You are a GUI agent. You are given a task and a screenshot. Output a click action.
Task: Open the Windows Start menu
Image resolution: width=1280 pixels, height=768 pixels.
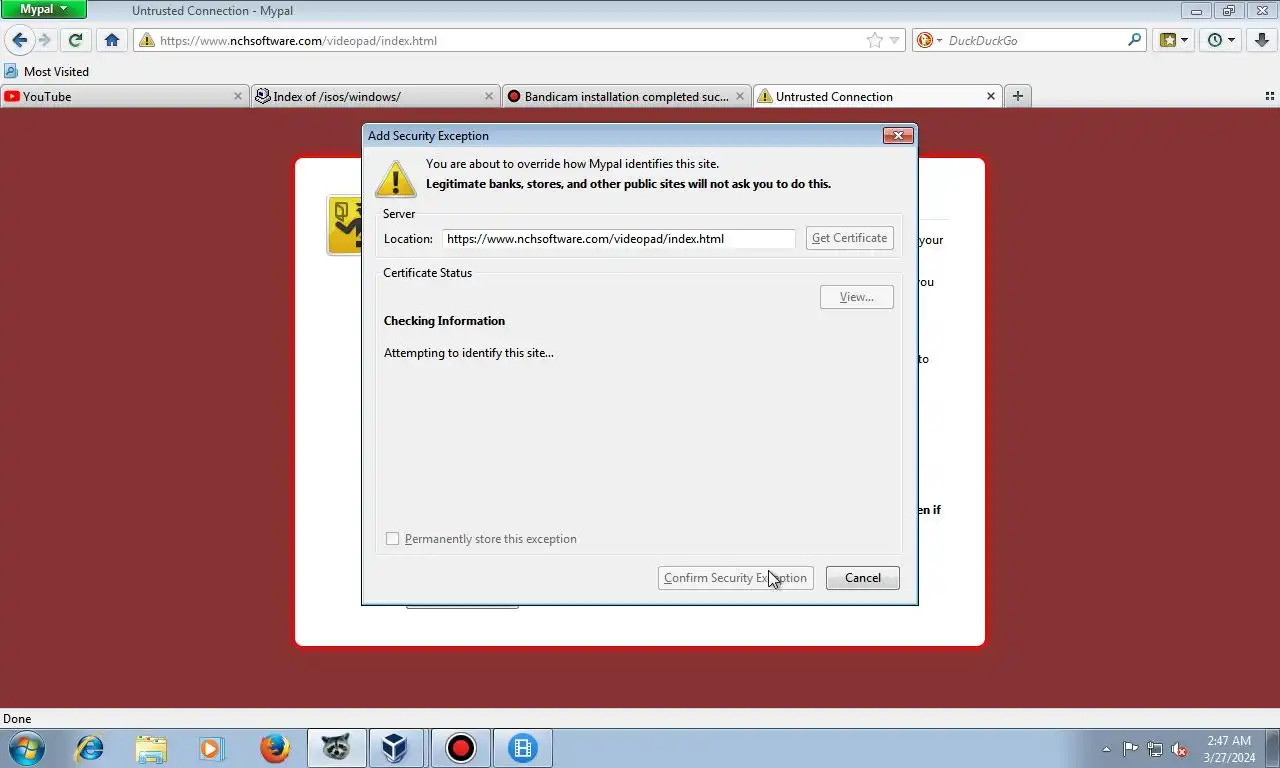[x=26, y=748]
